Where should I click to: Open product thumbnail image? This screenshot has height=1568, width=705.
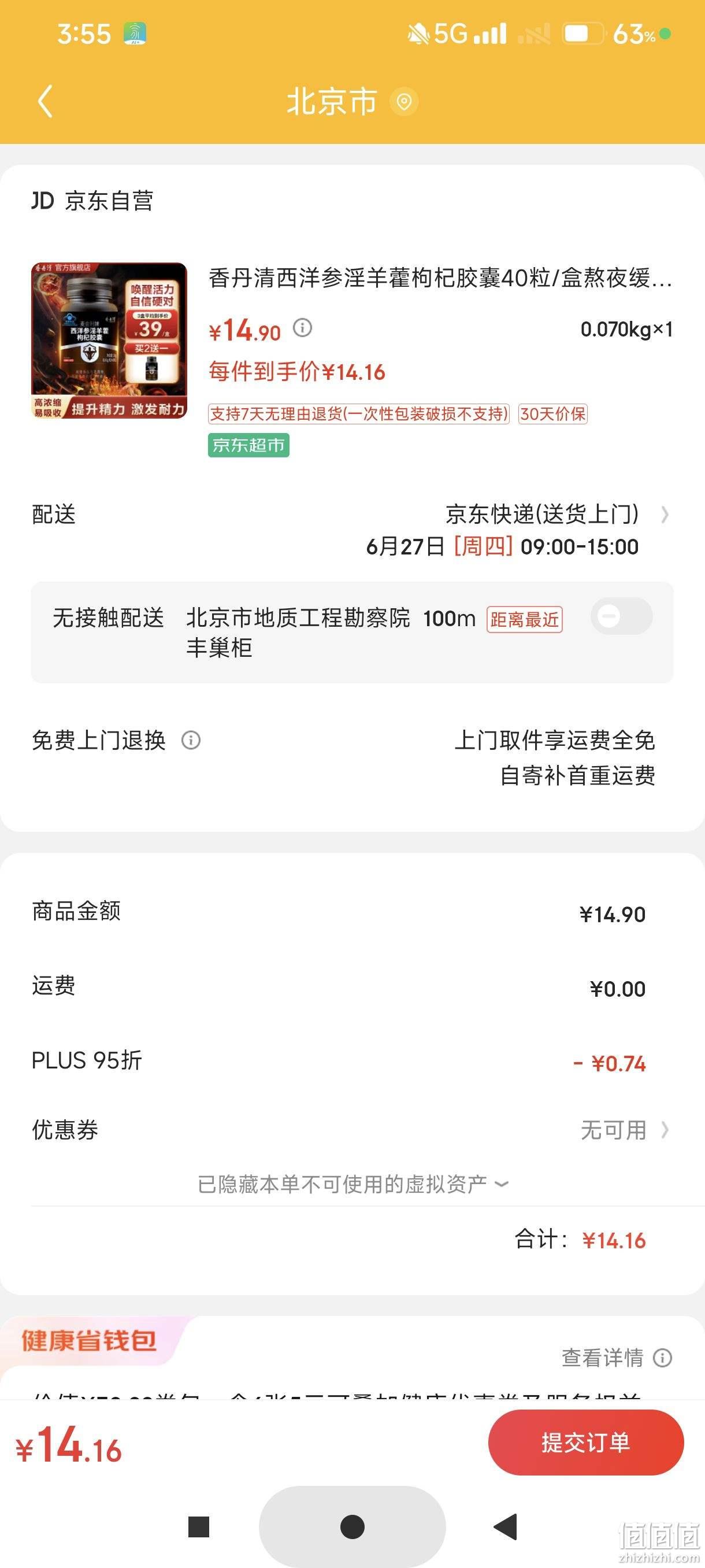coord(109,341)
